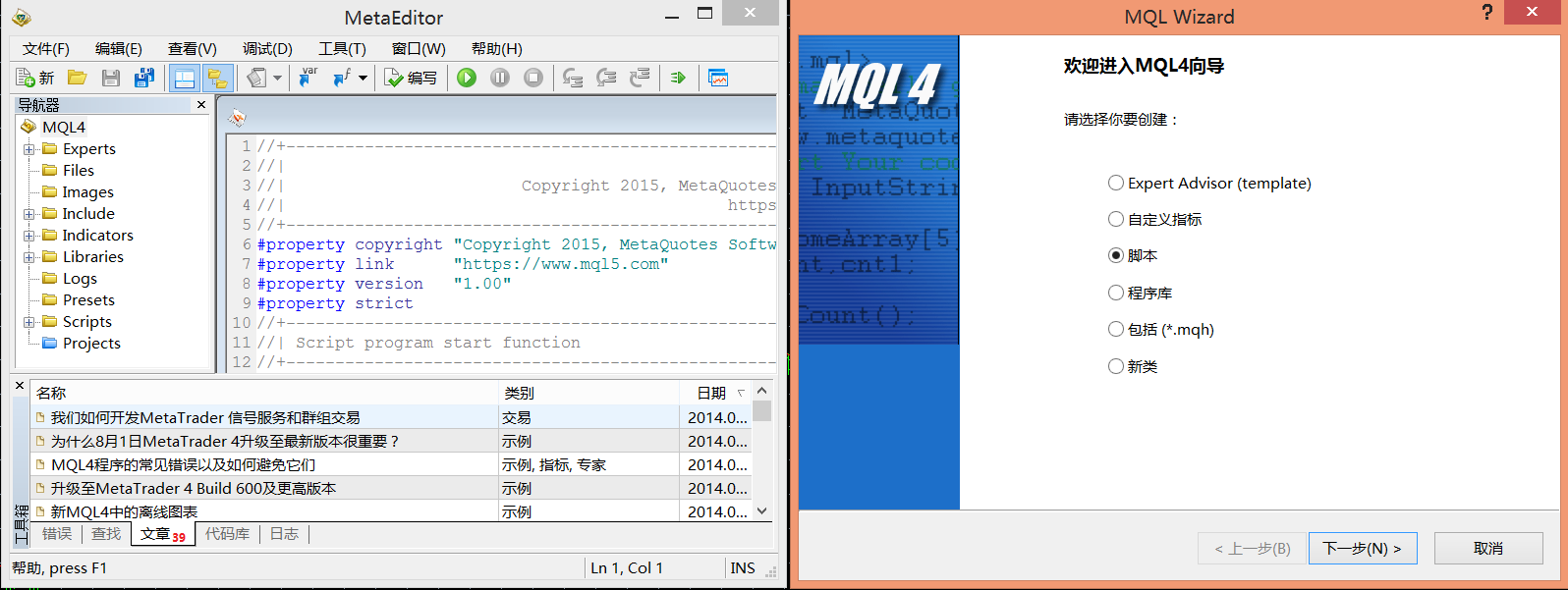
Task: Choose the 程序库 radio option
Action: (x=1116, y=293)
